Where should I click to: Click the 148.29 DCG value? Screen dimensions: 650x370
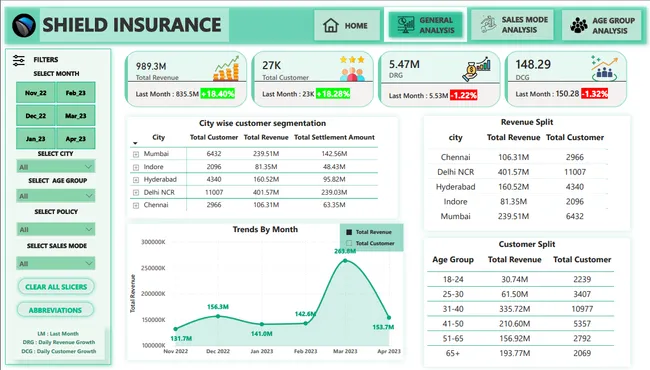point(533,64)
